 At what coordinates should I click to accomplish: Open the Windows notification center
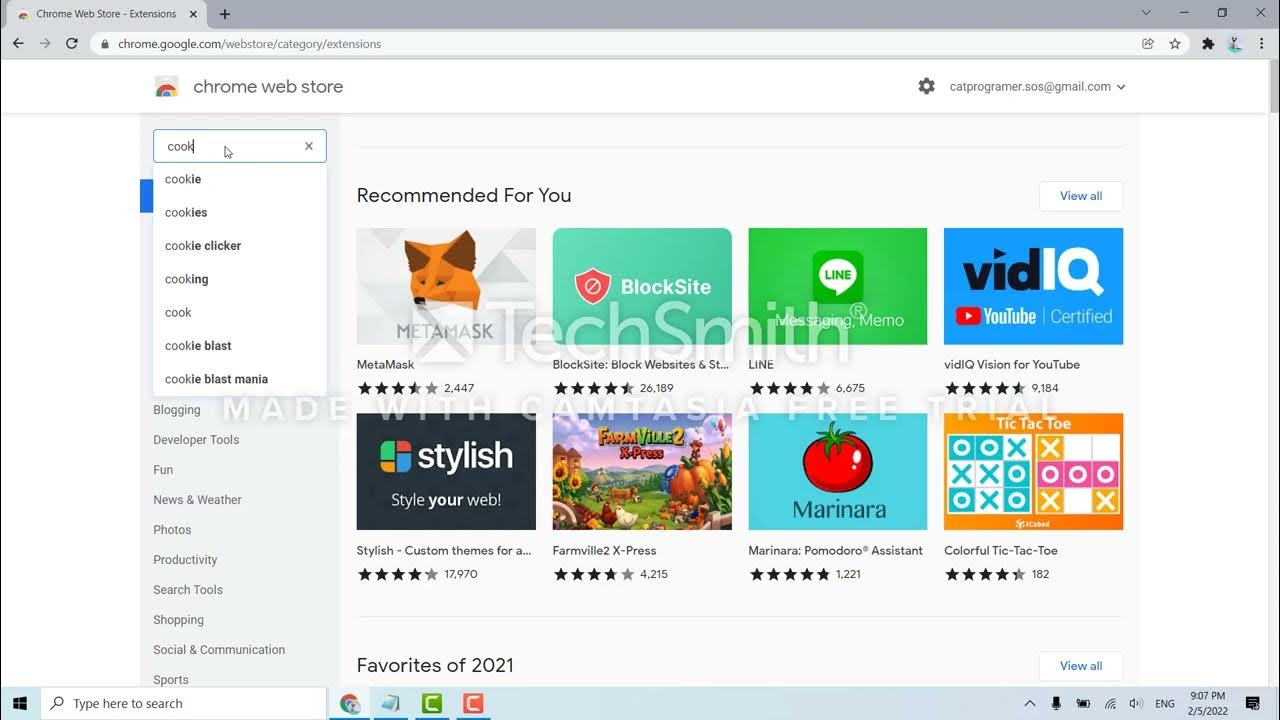pyautogui.click(x=1253, y=703)
